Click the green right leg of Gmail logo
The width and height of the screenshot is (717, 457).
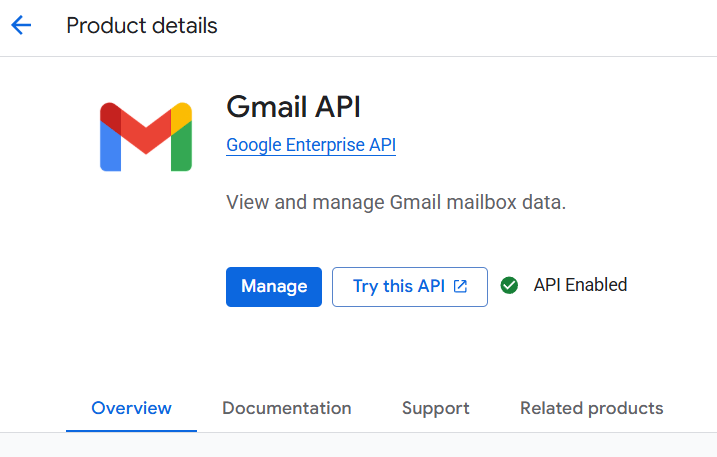point(181,150)
